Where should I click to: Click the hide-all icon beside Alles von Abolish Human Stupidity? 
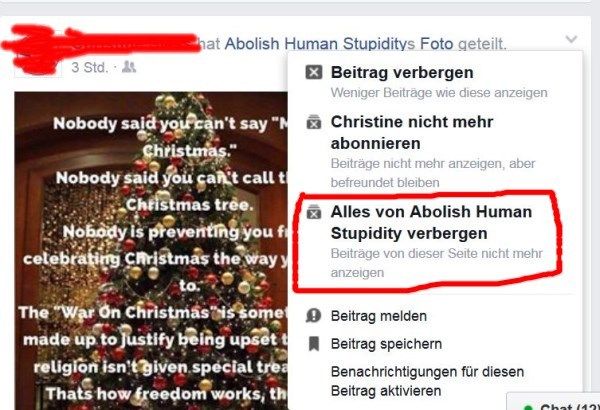click(314, 212)
